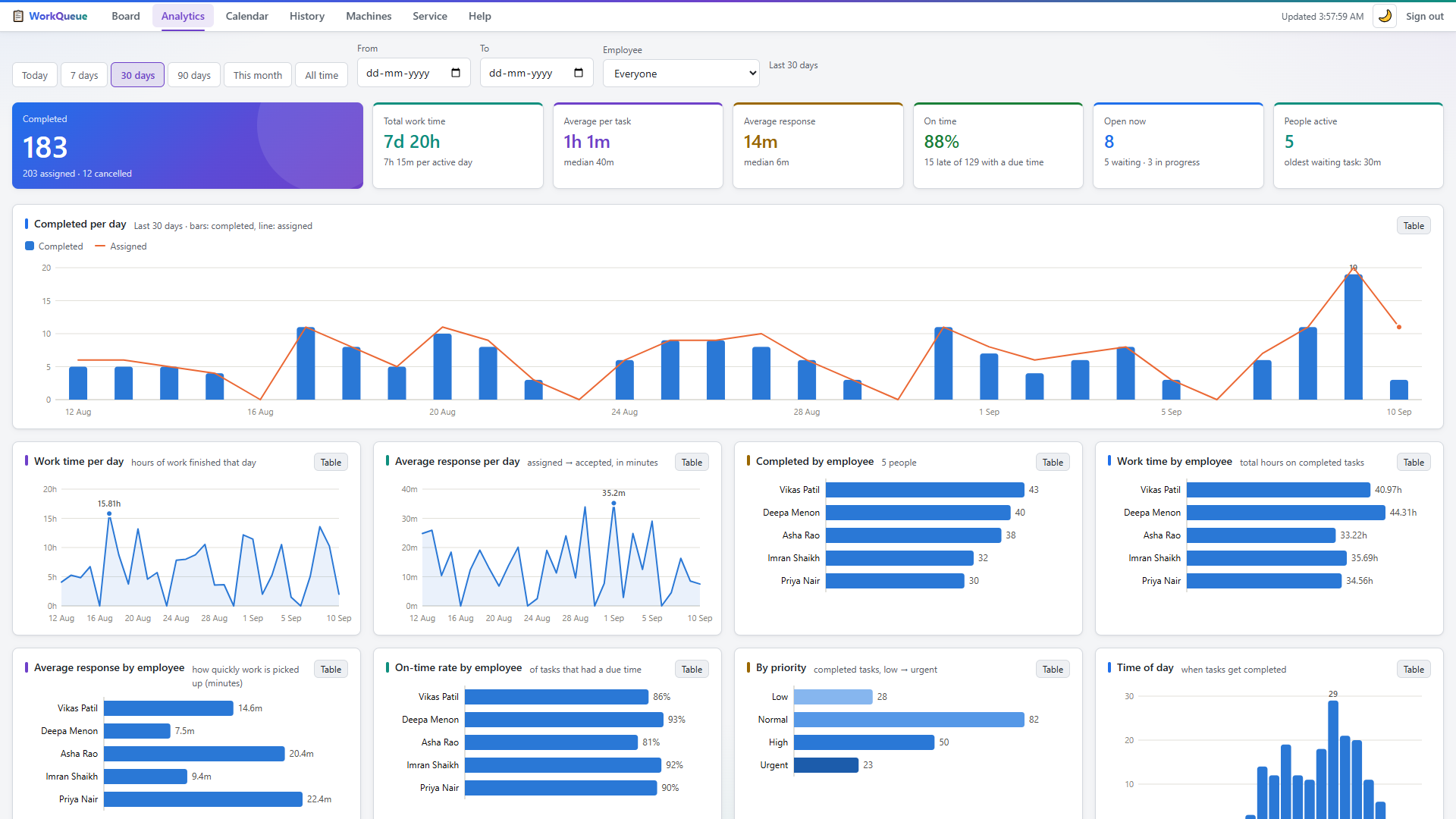
Task: Select the 30 days range filter
Action: click(x=138, y=75)
